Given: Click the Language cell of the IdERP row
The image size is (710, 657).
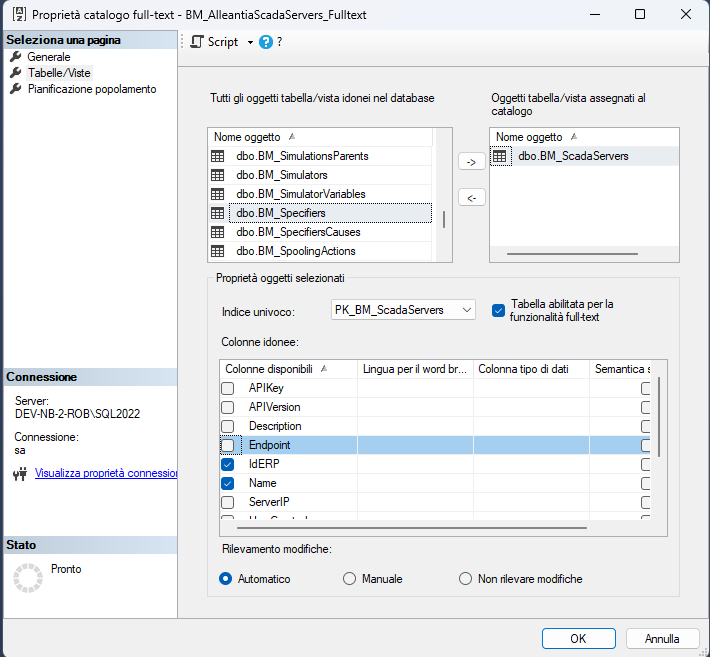Looking at the screenshot, I should [x=415, y=465].
